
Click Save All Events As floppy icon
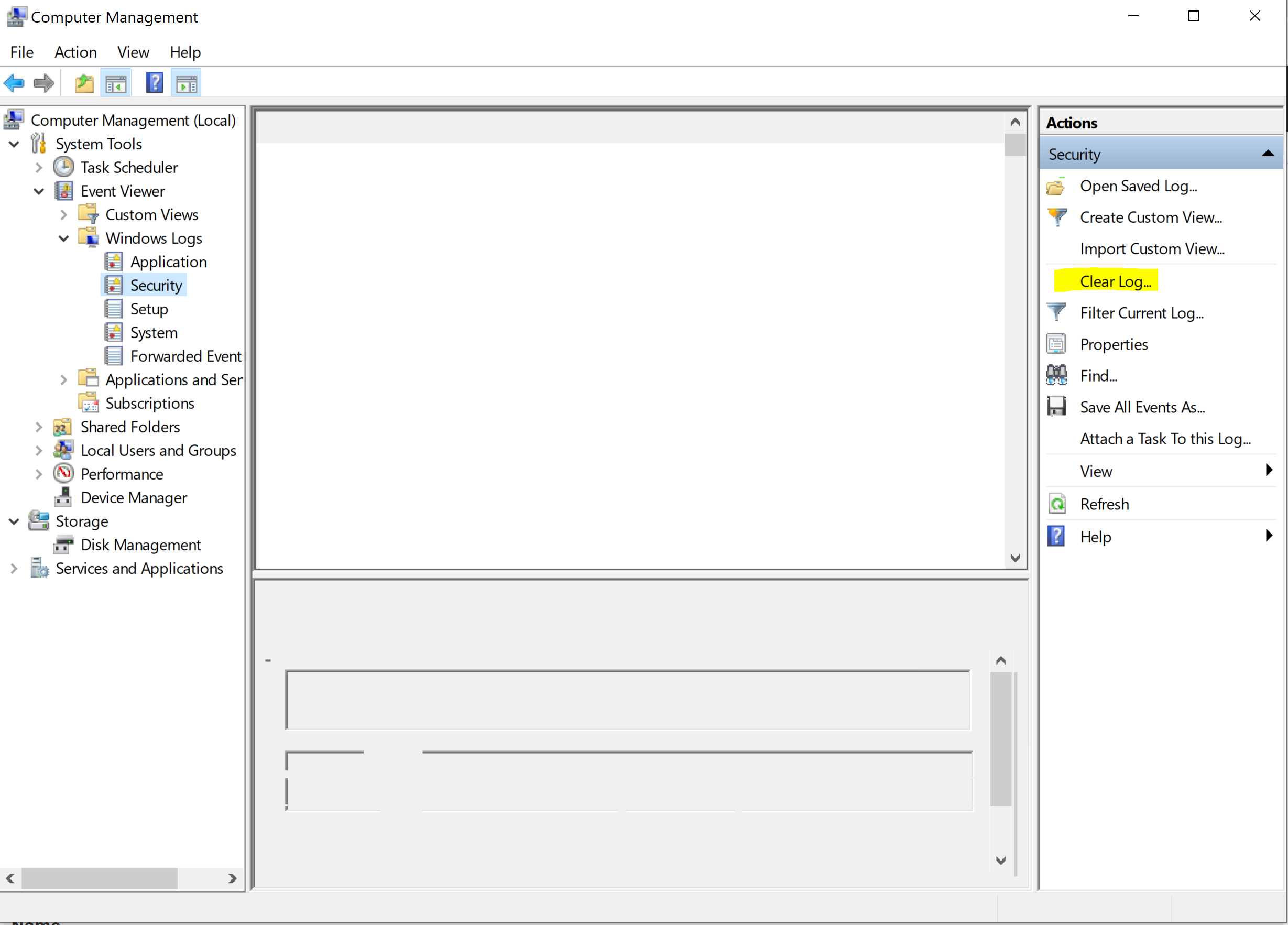click(1056, 407)
